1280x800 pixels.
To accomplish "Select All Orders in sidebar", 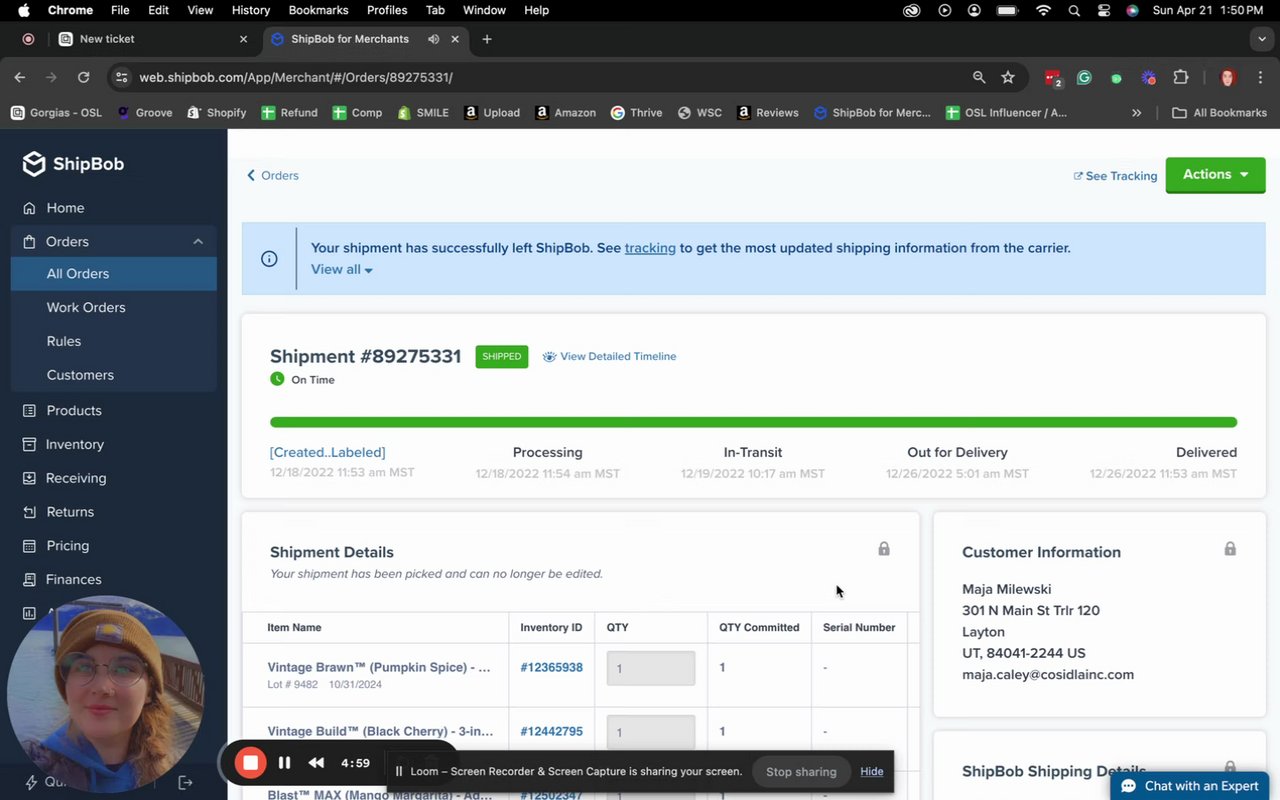I will click(x=113, y=274).
